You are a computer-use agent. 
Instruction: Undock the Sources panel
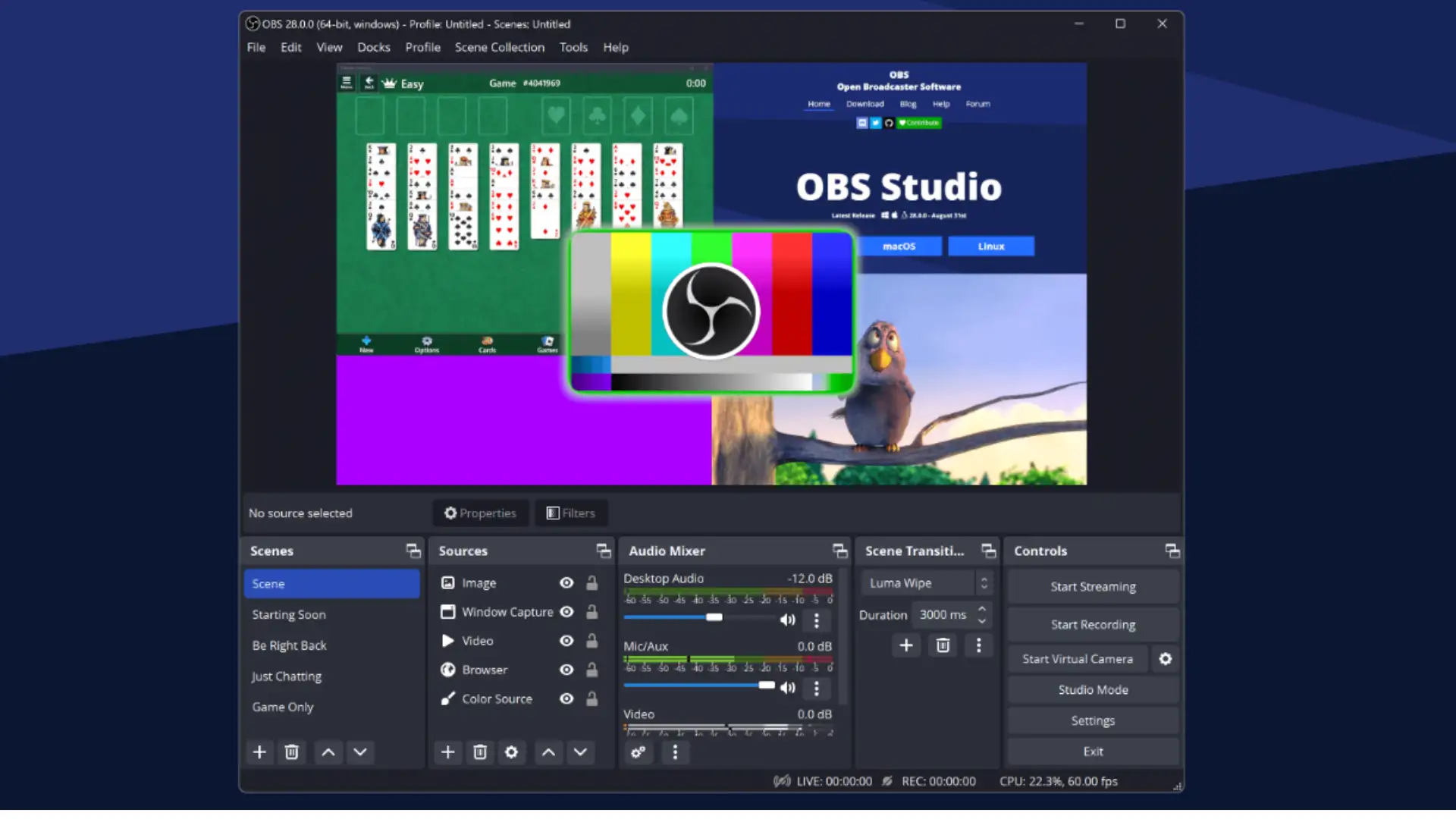coord(604,551)
